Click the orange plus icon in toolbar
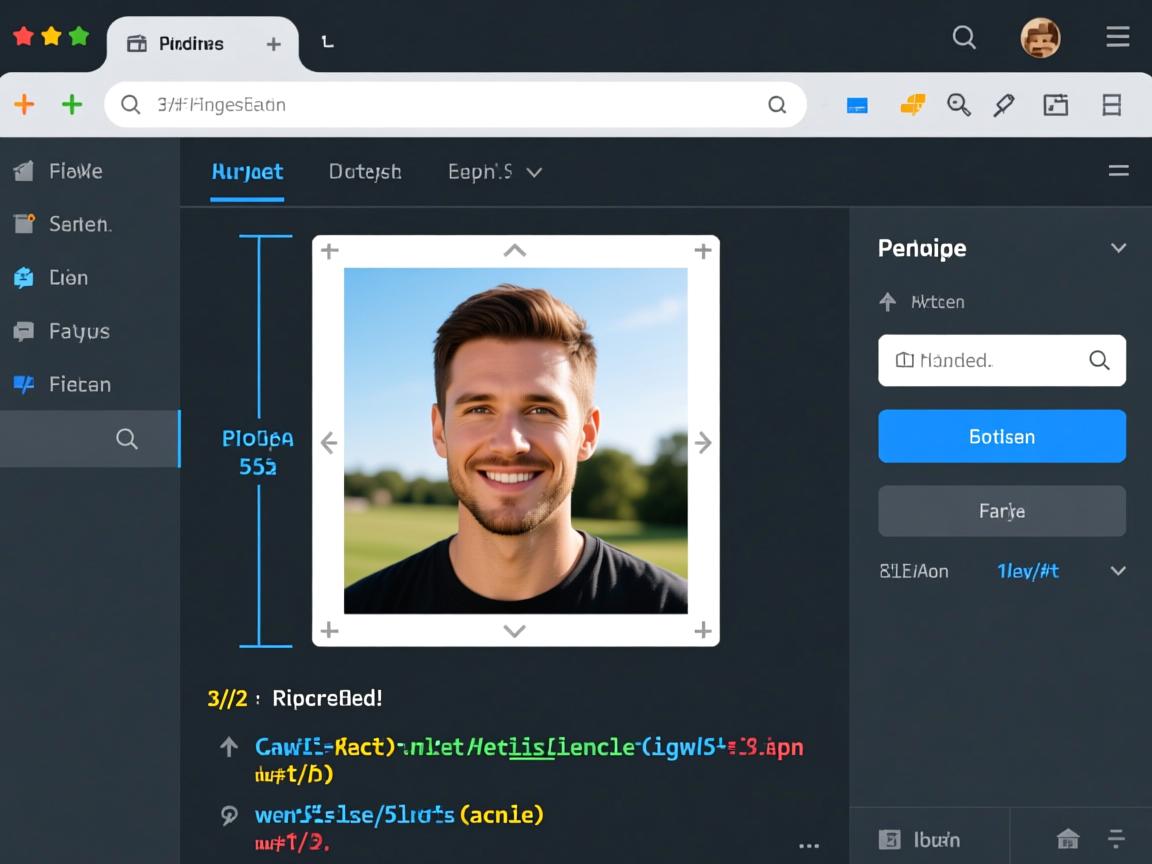 coord(24,104)
